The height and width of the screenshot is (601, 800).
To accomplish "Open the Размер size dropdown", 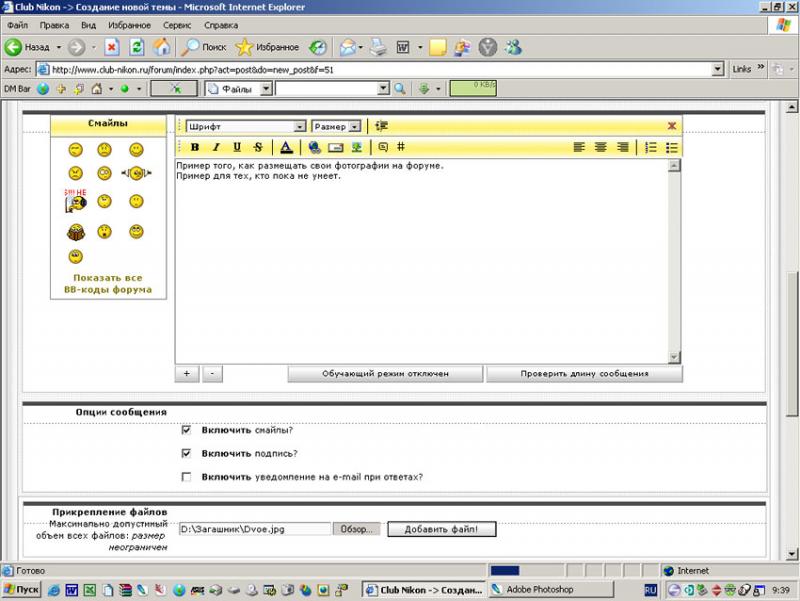I will tap(336, 126).
